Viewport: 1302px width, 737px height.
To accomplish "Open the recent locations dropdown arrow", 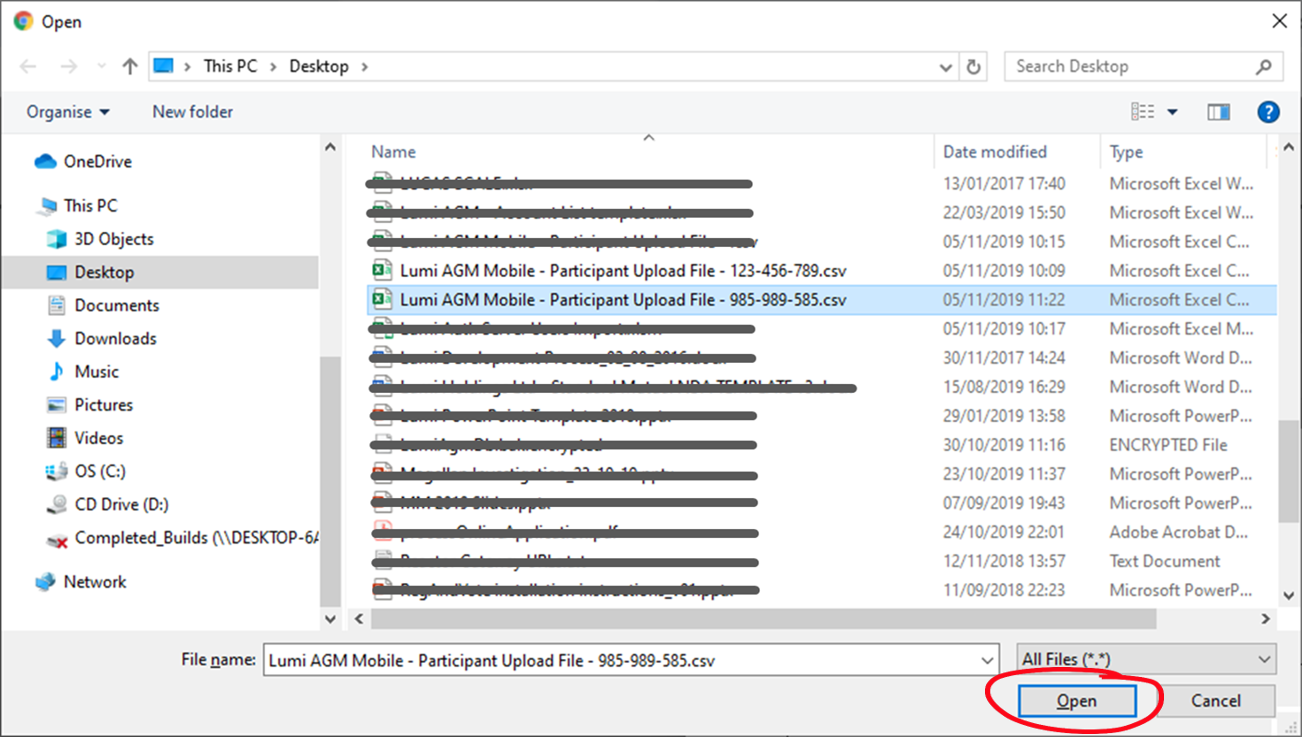I will pyautogui.click(x=101, y=67).
